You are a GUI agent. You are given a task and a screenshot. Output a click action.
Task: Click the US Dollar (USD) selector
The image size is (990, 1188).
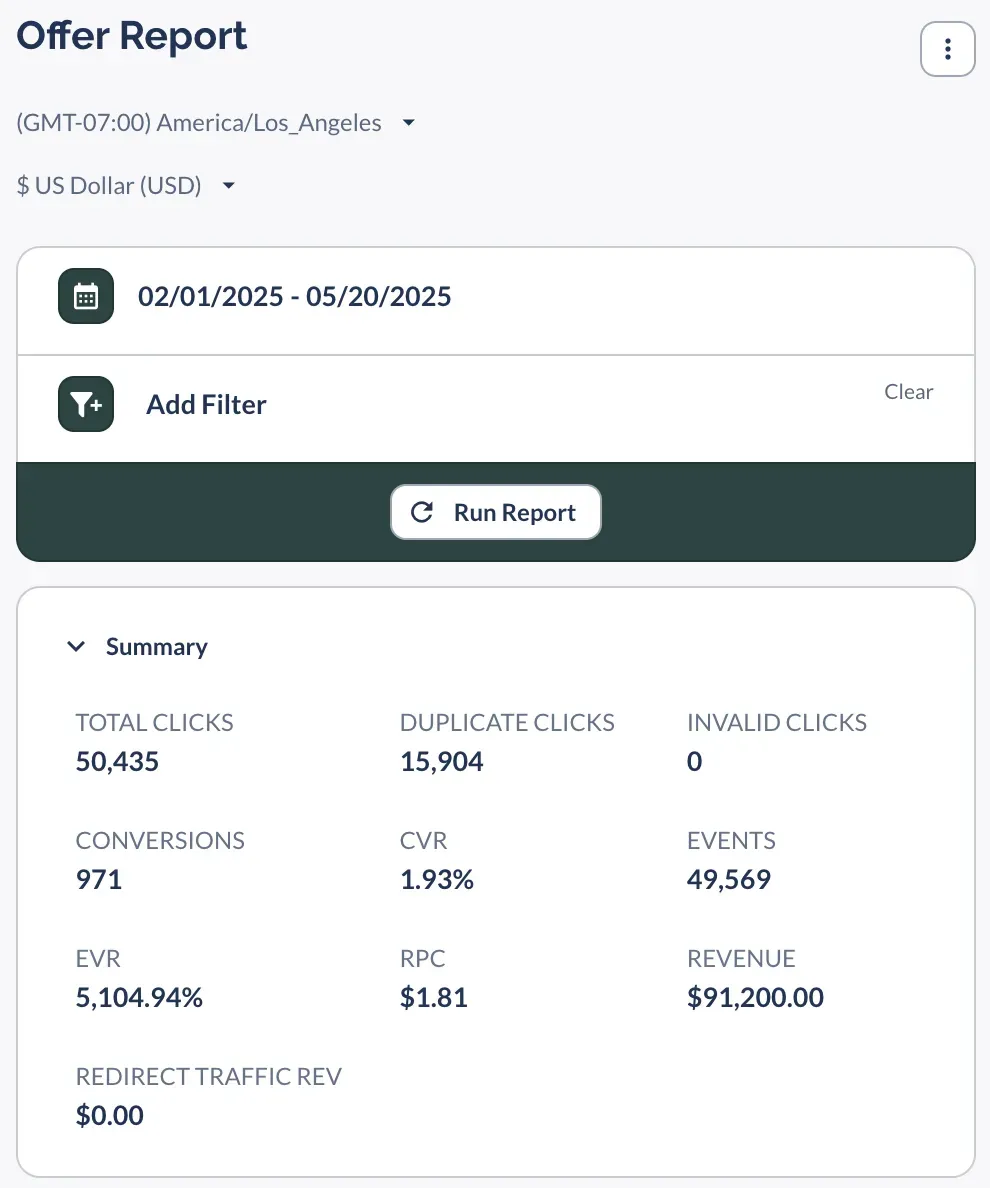[110, 185]
